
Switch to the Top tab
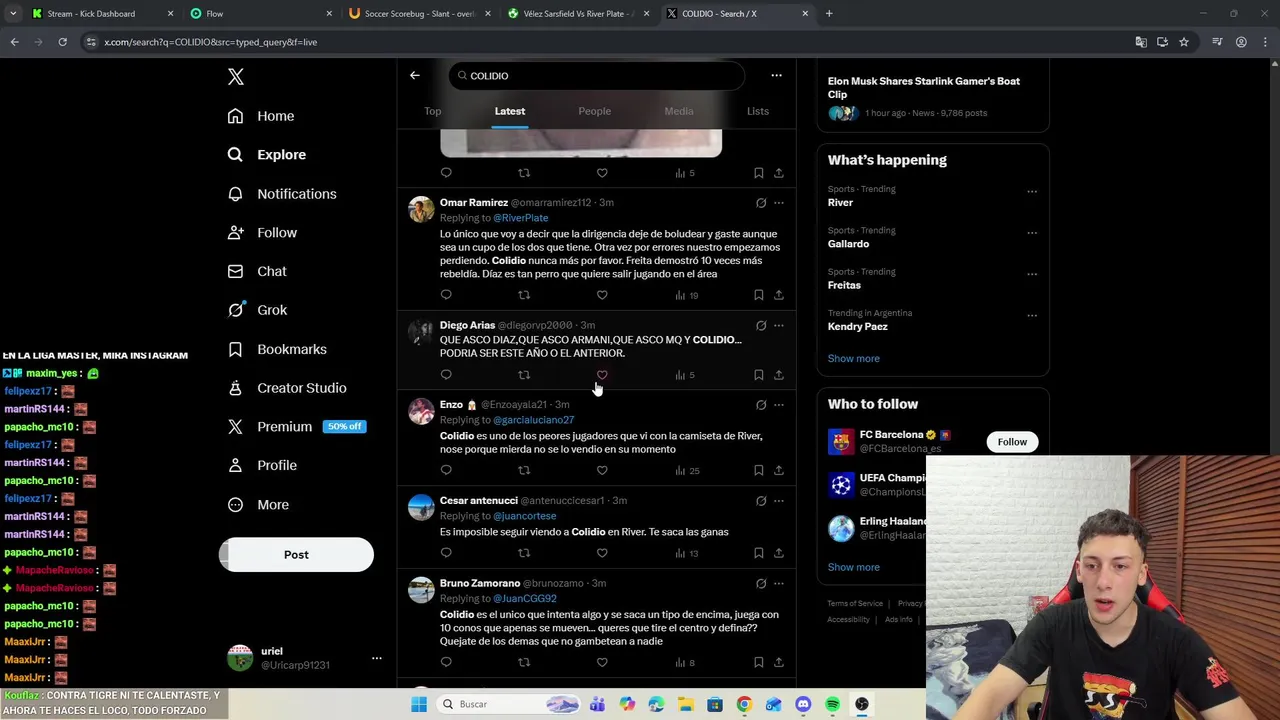pyautogui.click(x=432, y=111)
